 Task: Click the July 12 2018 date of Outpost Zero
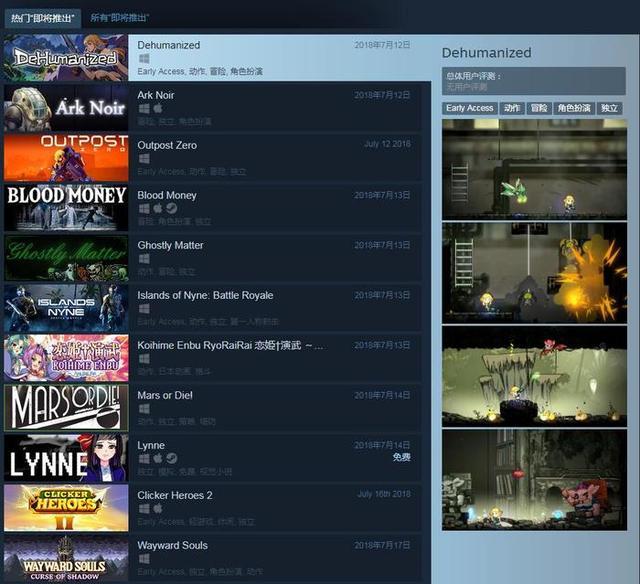click(x=387, y=144)
